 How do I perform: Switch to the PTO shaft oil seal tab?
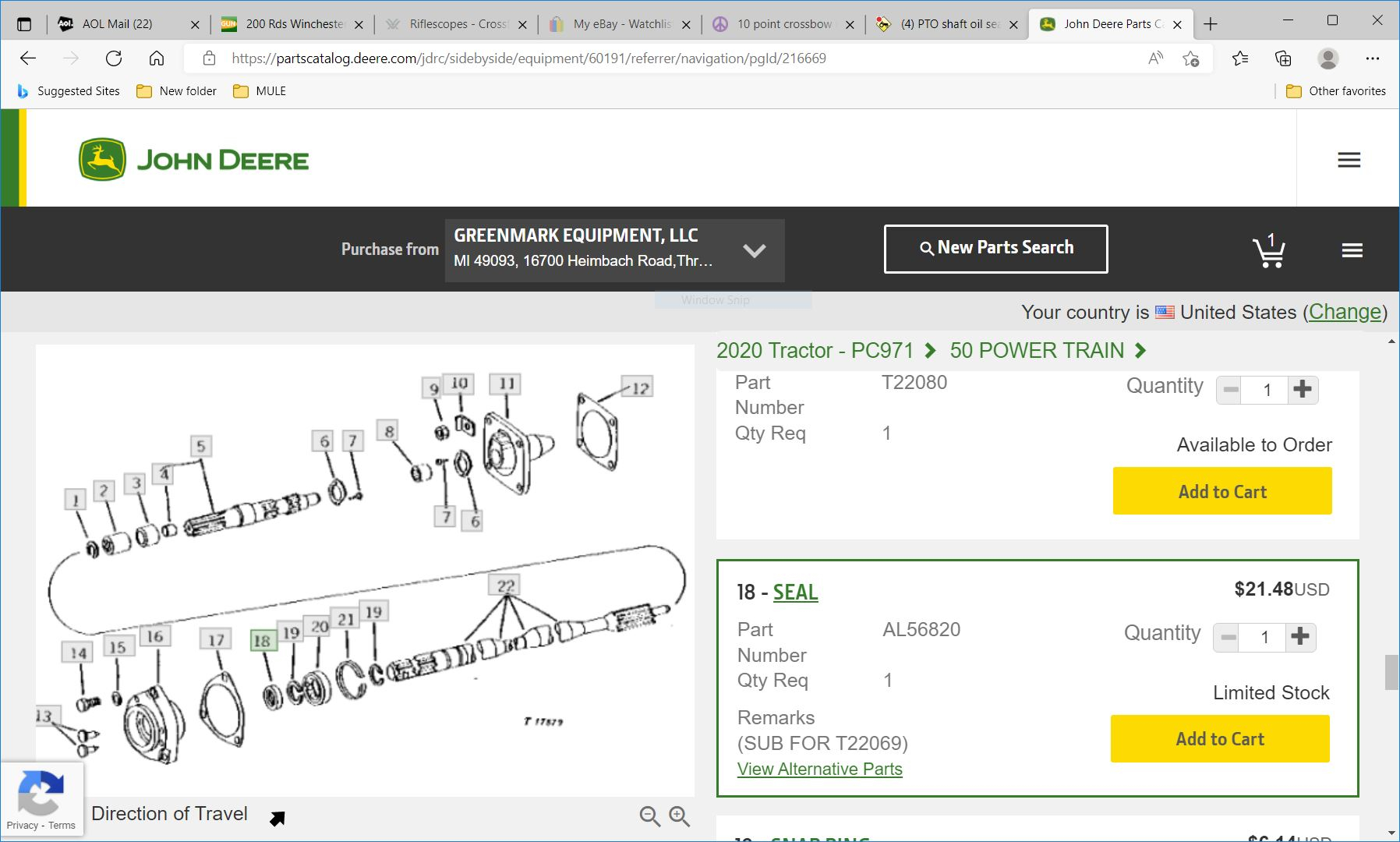946,24
